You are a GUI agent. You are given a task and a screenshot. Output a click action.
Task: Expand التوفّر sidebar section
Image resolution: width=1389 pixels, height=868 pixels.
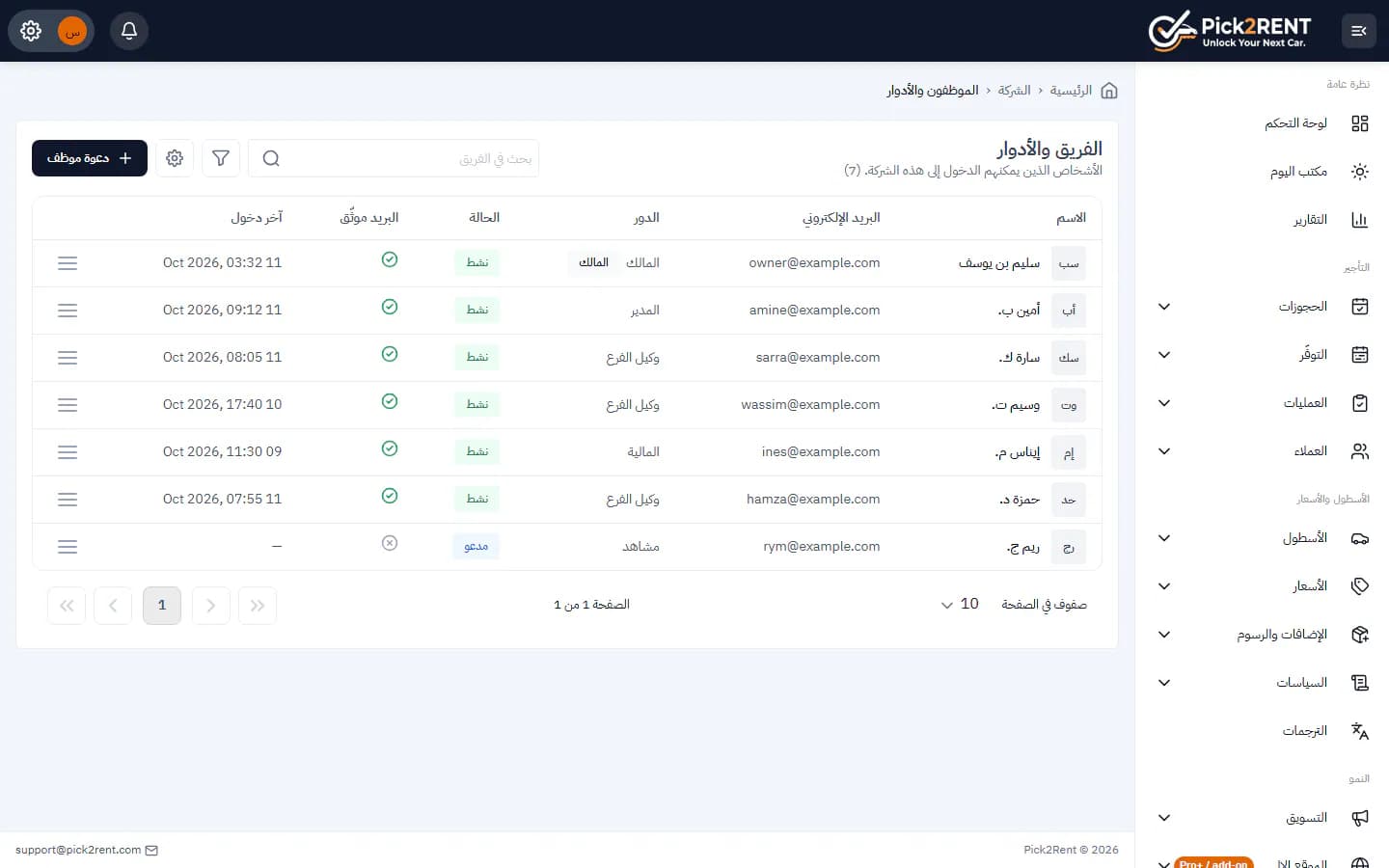point(1164,355)
